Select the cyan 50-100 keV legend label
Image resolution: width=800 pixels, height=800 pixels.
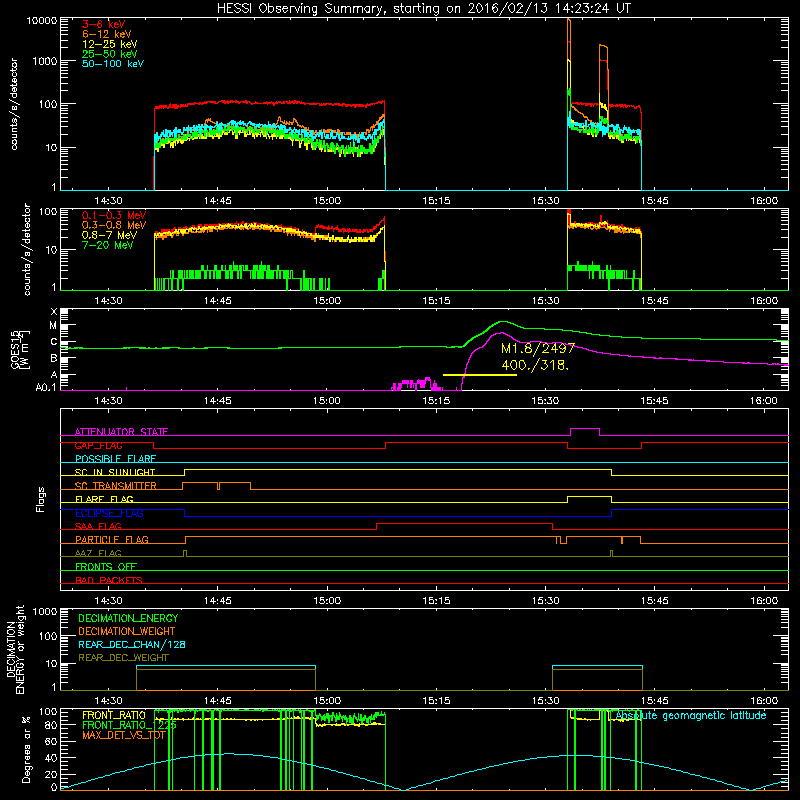[x=113, y=64]
